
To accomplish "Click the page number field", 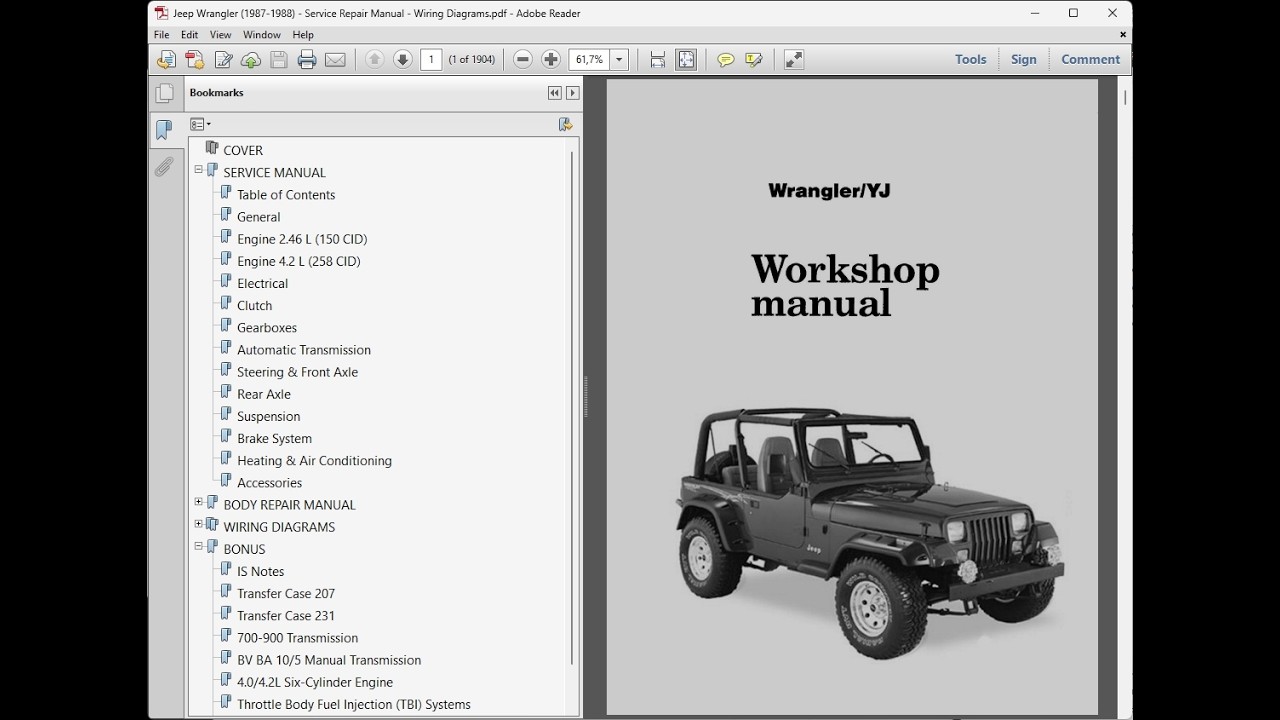I will point(431,60).
